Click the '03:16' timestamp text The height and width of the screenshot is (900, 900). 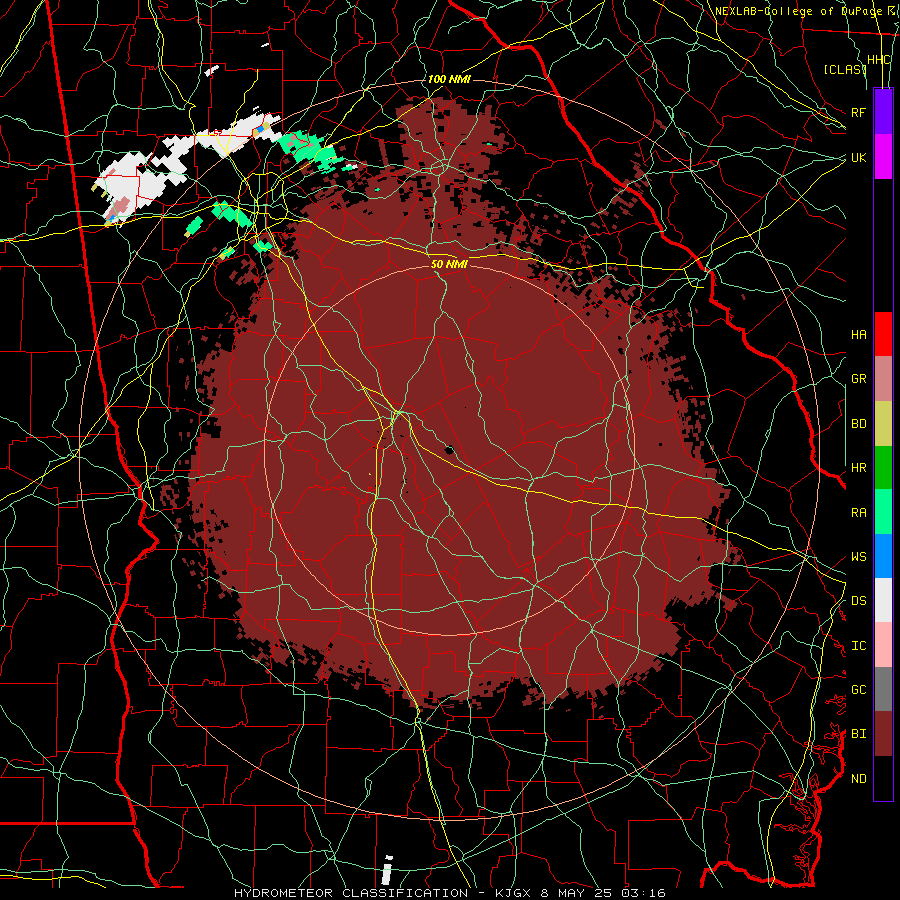pyautogui.click(x=643, y=893)
